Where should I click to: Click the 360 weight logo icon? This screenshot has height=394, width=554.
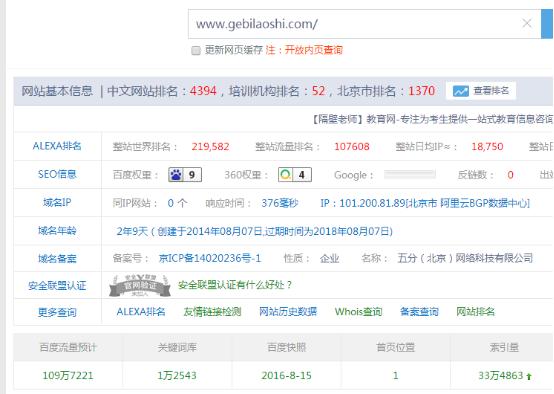coord(285,175)
